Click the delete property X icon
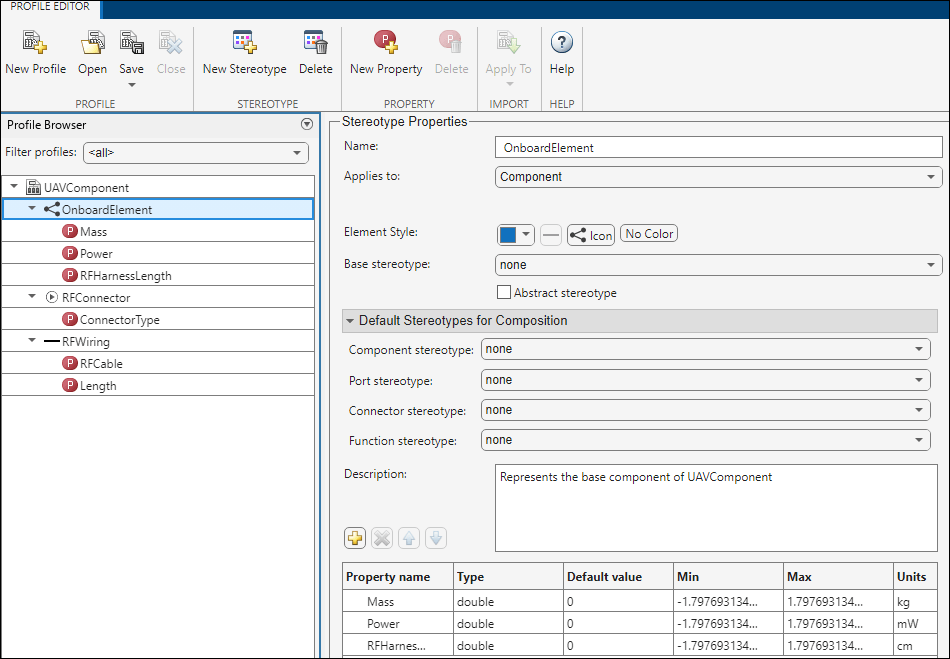Screen dimensions: 950x659 [382, 538]
